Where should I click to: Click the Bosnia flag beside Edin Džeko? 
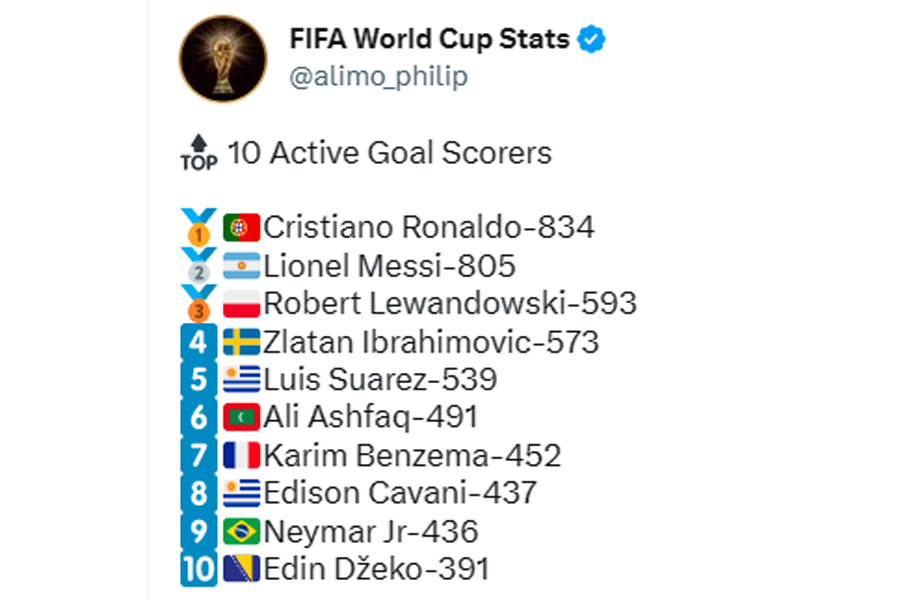coord(242,569)
